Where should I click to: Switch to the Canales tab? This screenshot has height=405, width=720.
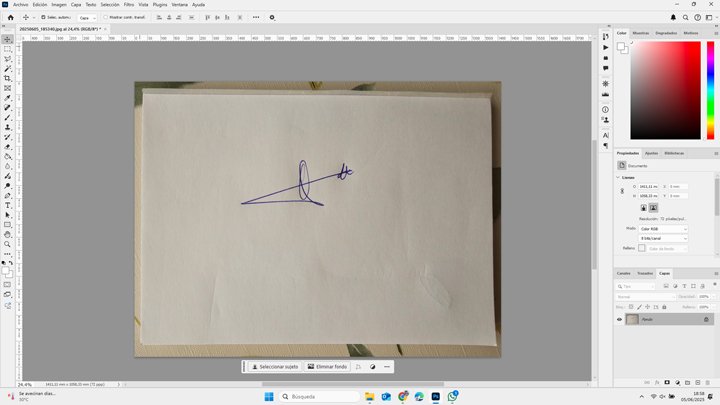623,273
